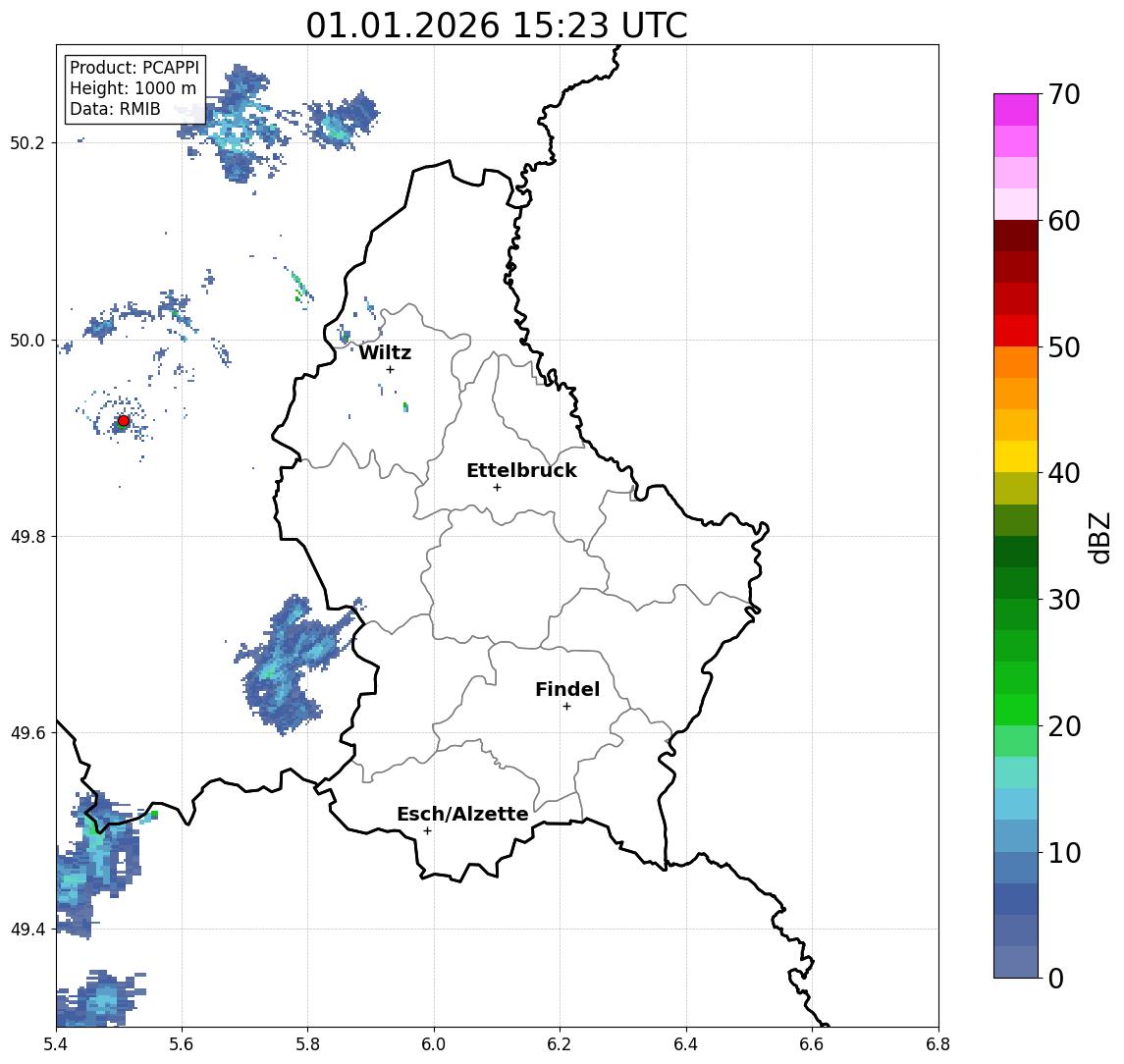Click the colorbar tick label 0
This screenshot has width=1124, height=1064.
click(1056, 978)
